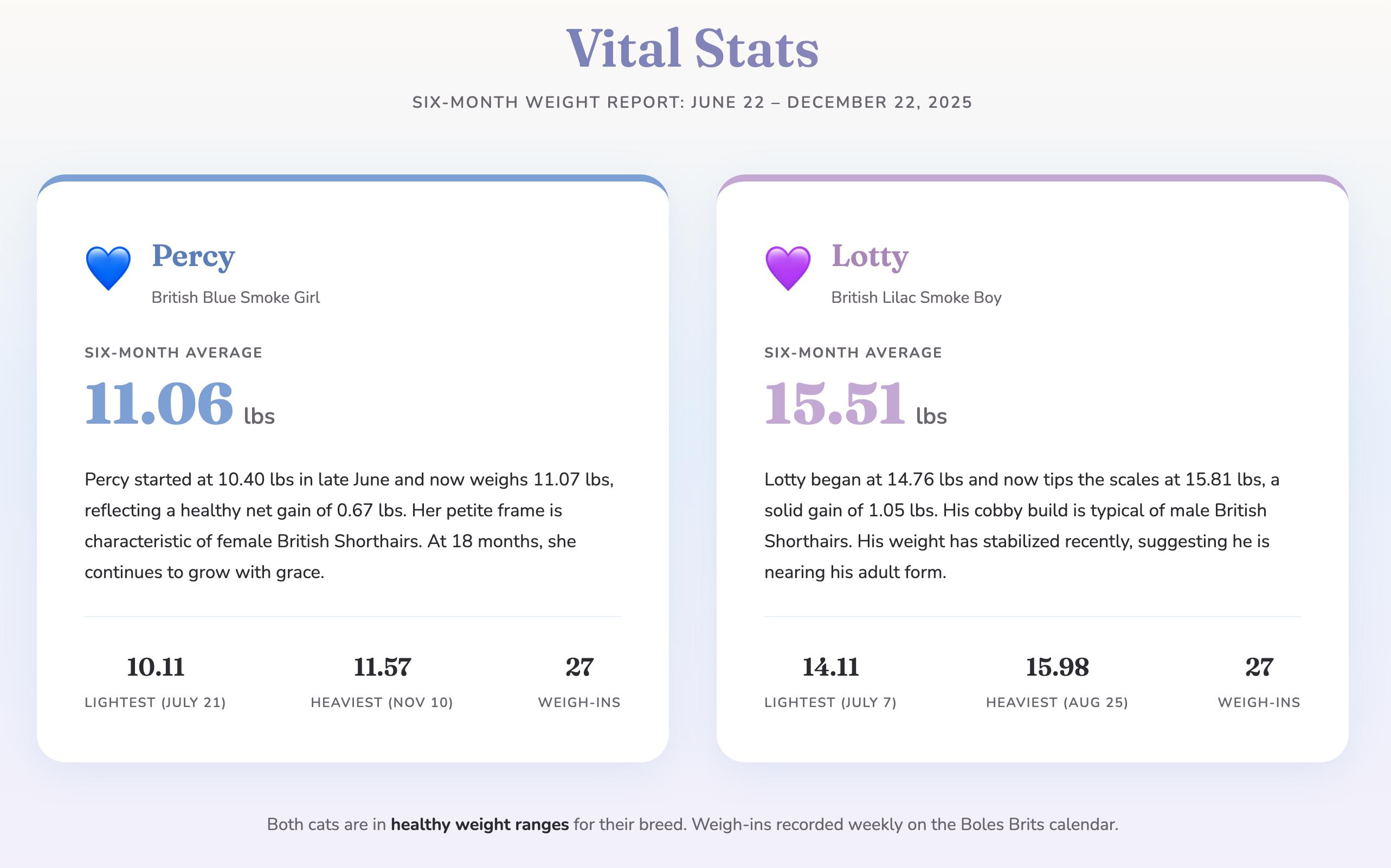Viewport: 1391px width, 868px height.
Task: Click the "British Lilac Smoke Boy" subtitle
Action: (916, 297)
